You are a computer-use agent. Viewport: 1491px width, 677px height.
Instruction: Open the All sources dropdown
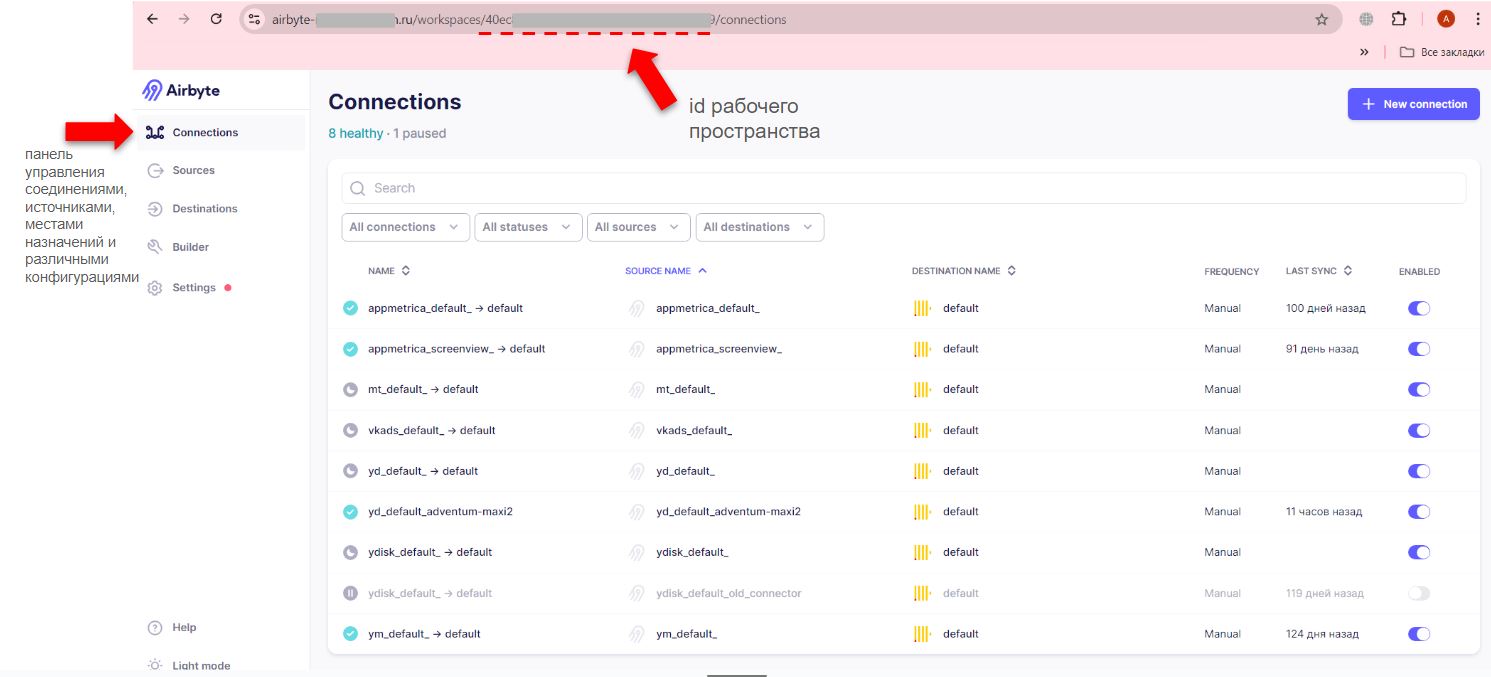[x=638, y=227]
